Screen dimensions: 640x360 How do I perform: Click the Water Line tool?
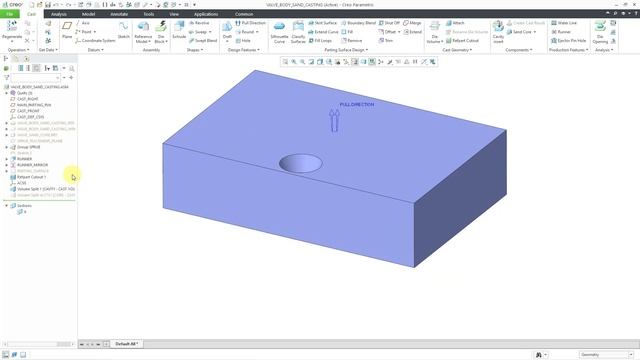(x=564, y=23)
